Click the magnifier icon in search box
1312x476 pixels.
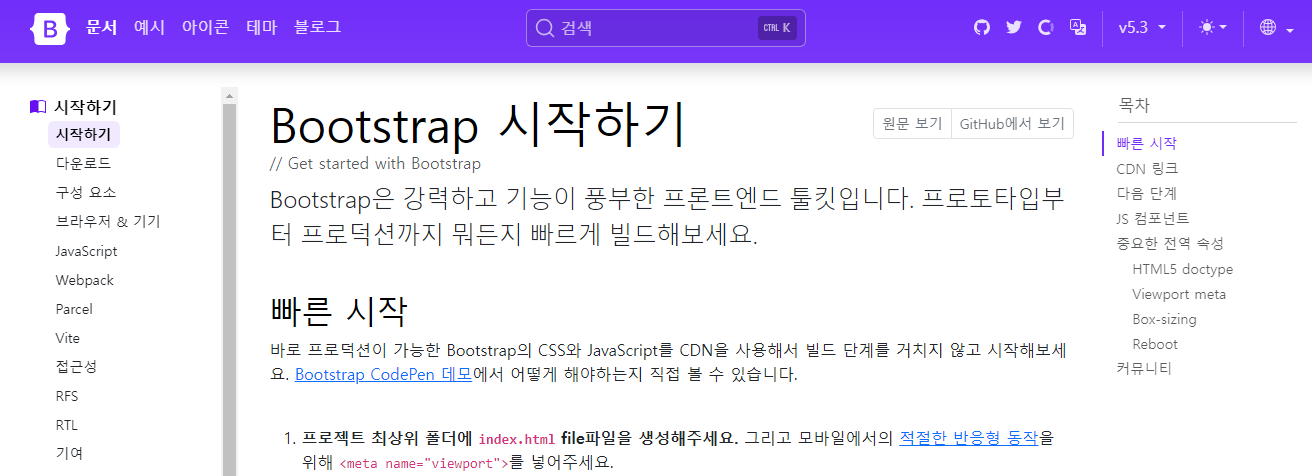(545, 28)
